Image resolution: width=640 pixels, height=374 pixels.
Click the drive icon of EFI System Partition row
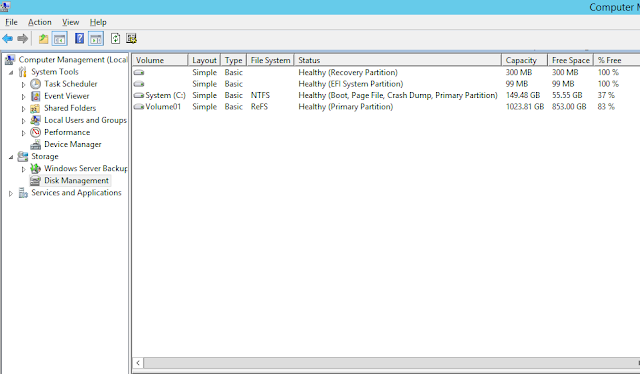(139, 84)
